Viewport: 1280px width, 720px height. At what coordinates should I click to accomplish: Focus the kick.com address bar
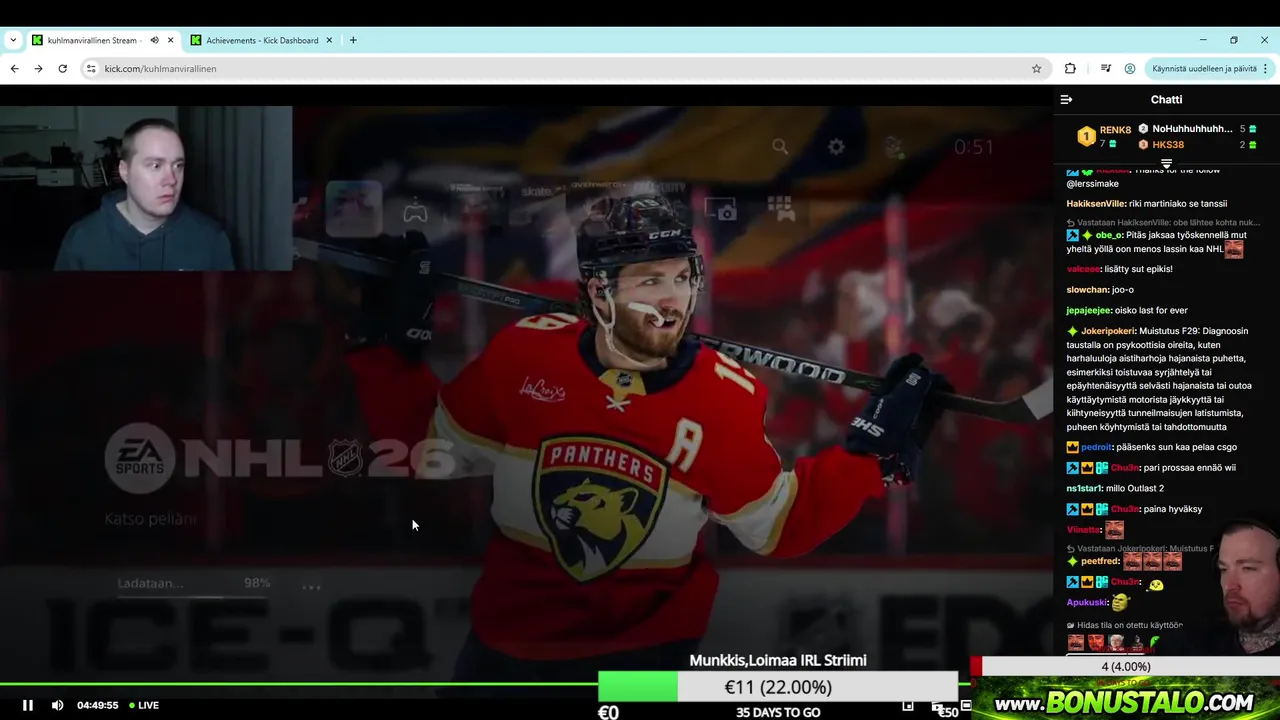(x=565, y=68)
